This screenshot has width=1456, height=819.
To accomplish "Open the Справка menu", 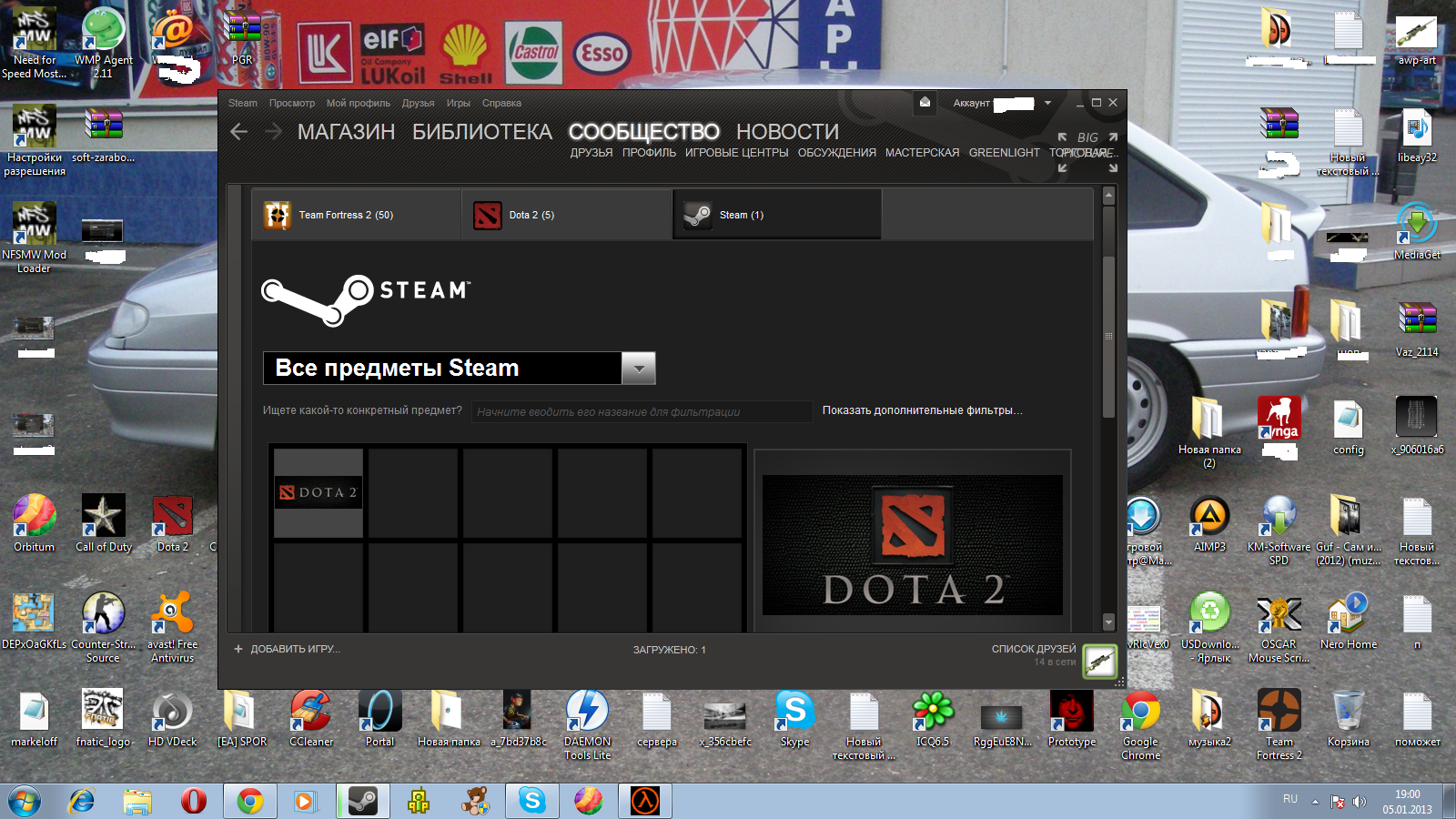I will tap(501, 103).
